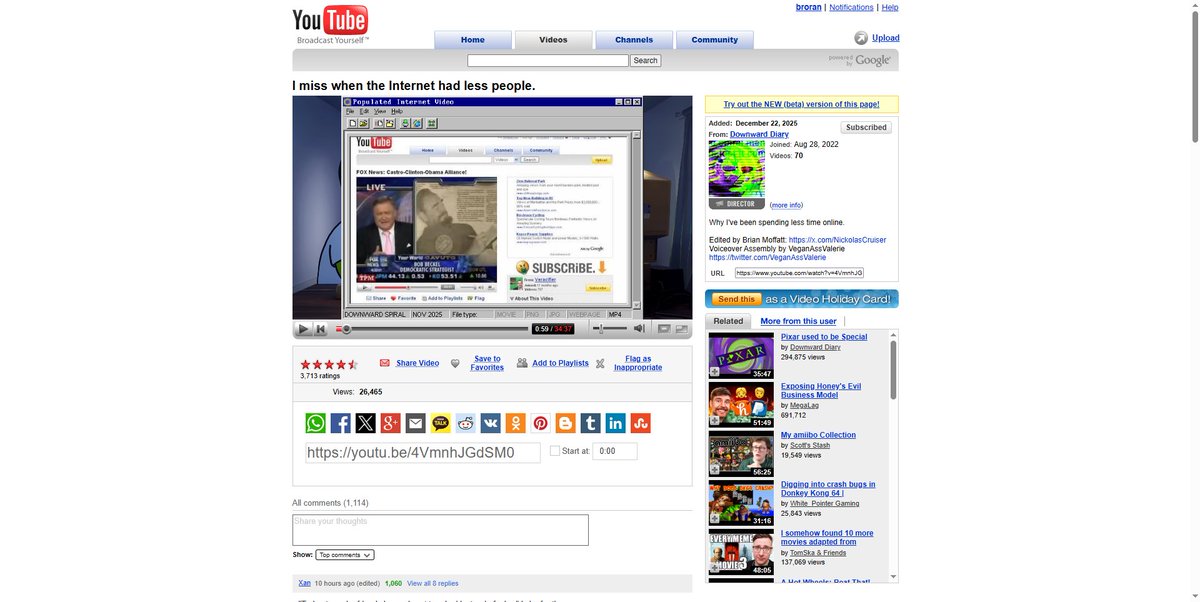Open the Help link at top
The height and width of the screenshot is (602, 1200).
point(890,7)
